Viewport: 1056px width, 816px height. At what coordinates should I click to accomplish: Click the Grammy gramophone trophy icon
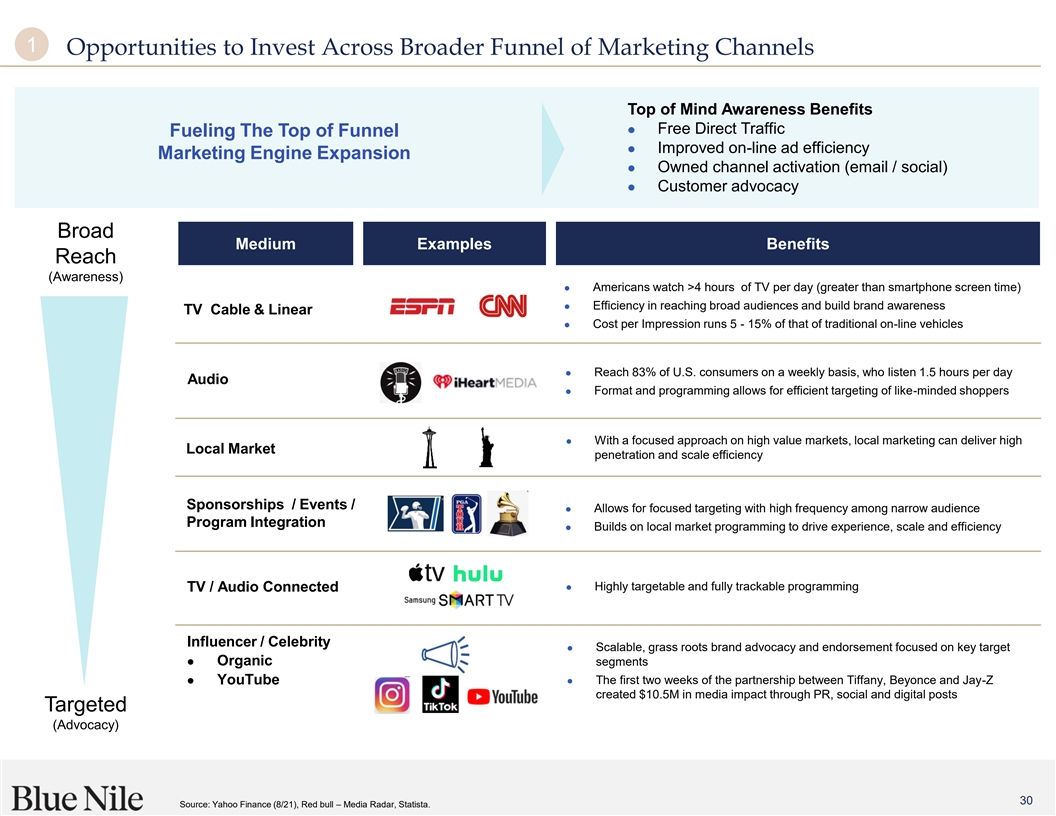[x=509, y=515]
